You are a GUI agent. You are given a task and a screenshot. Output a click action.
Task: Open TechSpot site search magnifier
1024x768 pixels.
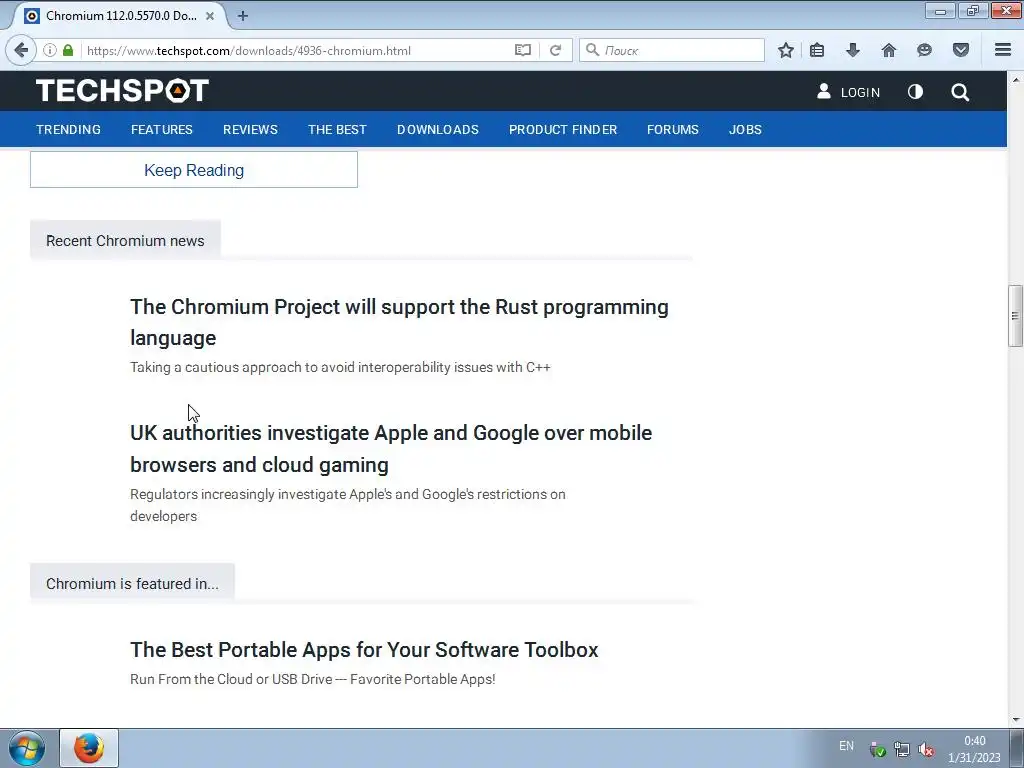click(x=959, y=92)
